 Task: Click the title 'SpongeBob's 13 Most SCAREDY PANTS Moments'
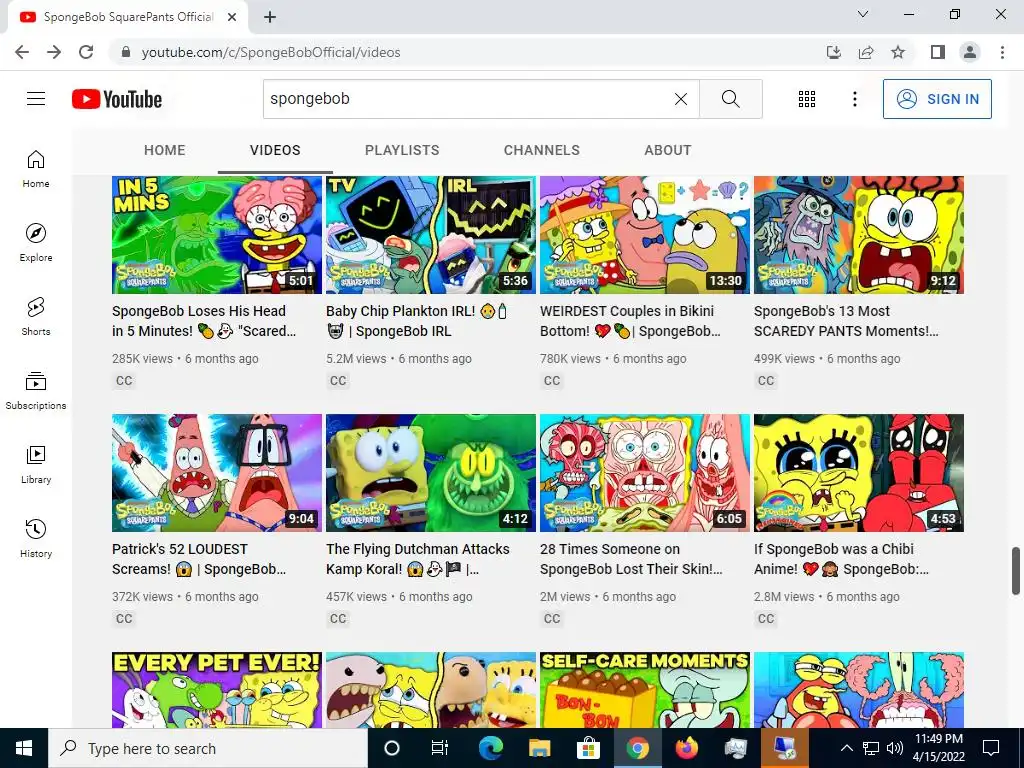click(846, 321)
